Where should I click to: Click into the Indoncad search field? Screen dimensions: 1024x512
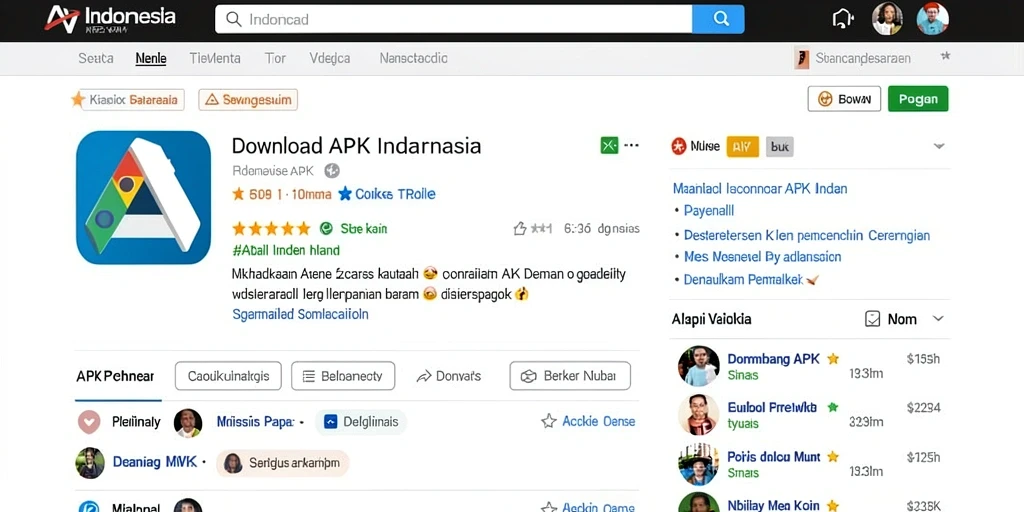[x=453, y=19]
